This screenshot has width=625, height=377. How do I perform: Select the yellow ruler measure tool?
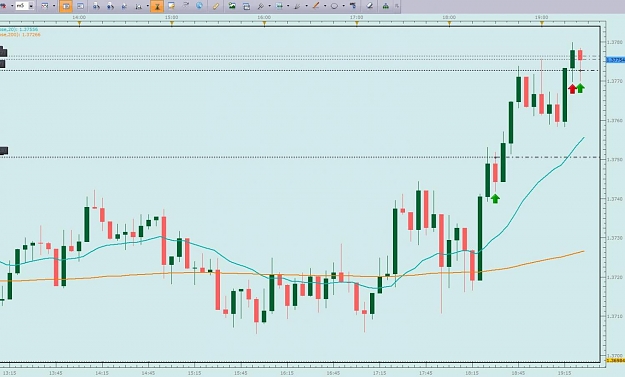[x=216, y=6]
